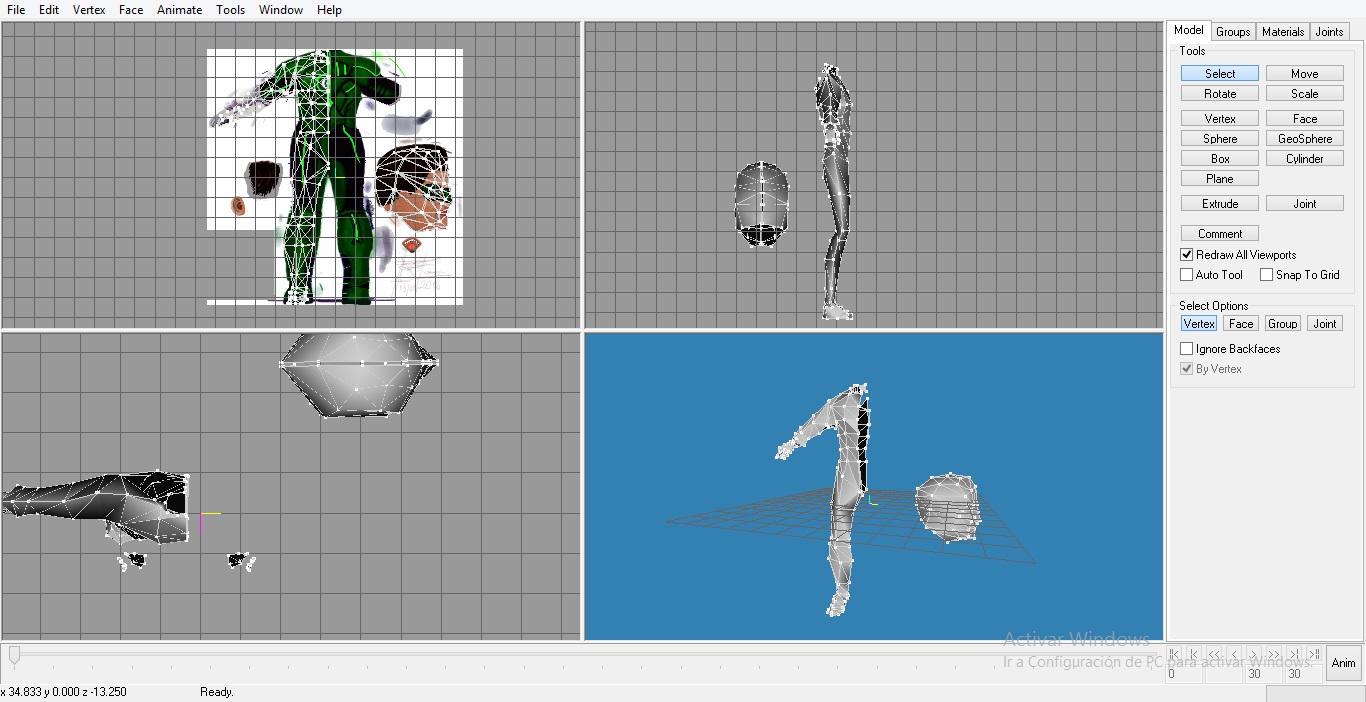The image size is (1366, 702).
Task: Click the Comment button
Action: 1220,234
